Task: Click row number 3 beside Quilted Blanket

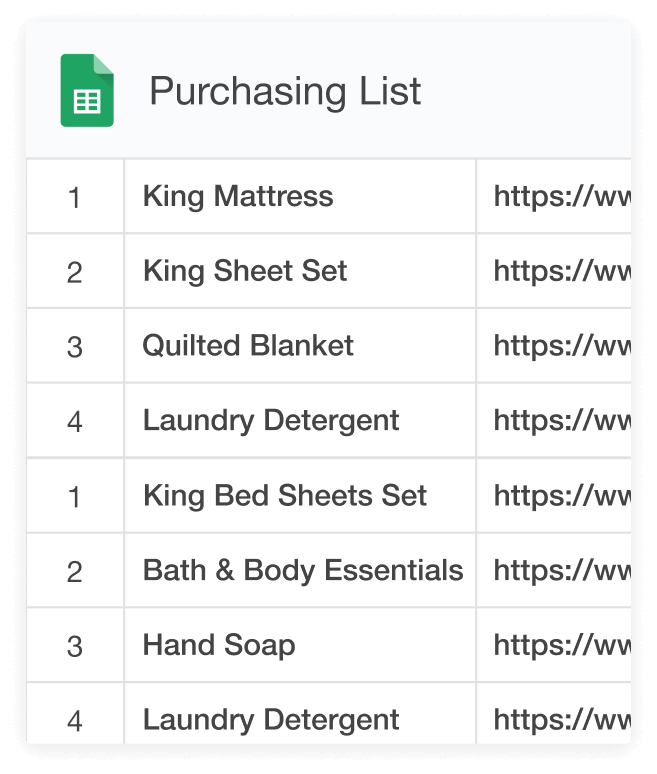Action: 75,347
